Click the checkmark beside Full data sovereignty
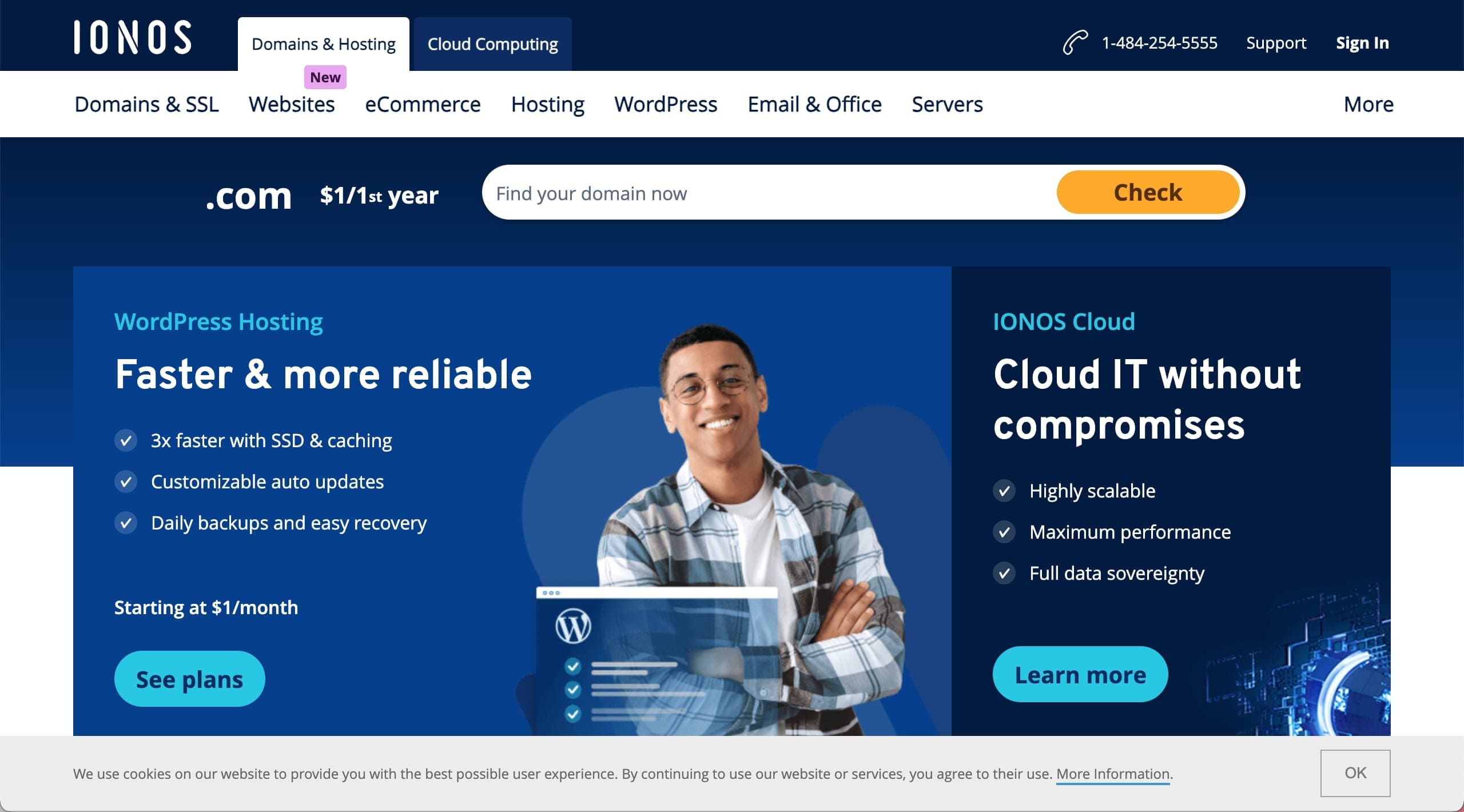This screenshot has width=1464, height=812. 1004,573
